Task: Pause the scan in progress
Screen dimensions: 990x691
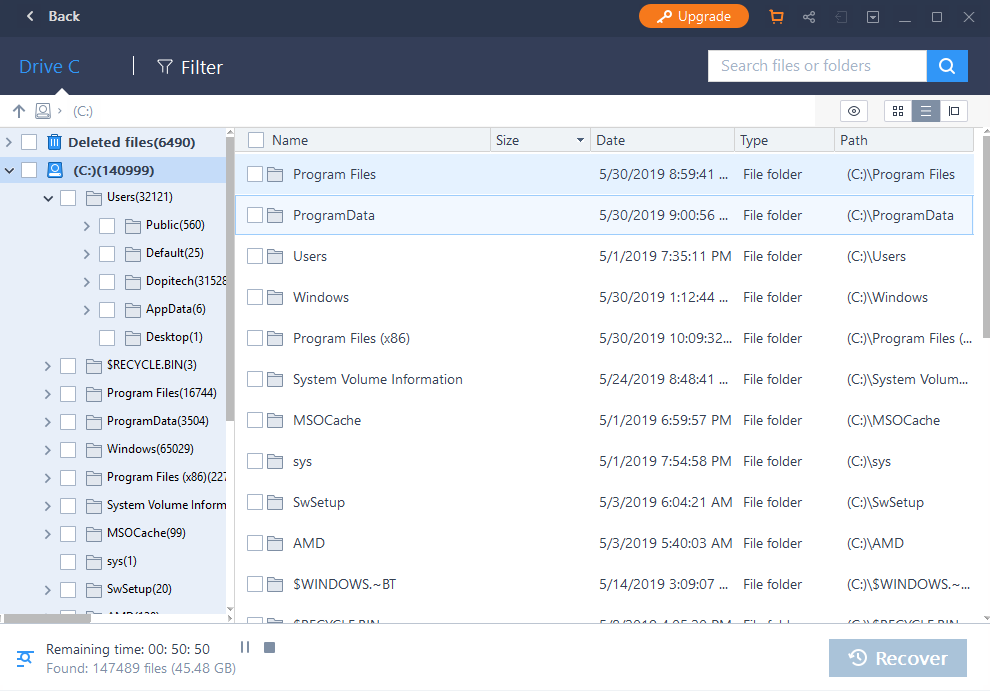Action: 245,648
